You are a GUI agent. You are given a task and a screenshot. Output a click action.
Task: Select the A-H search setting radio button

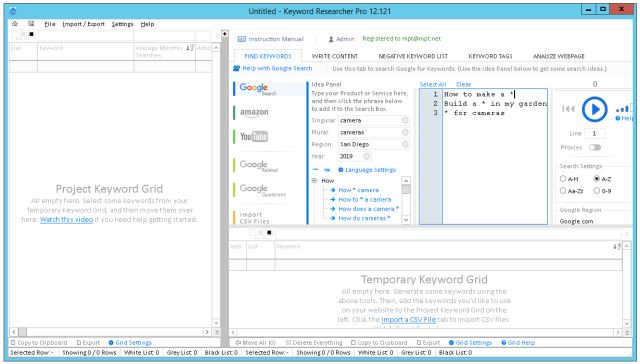click(563, 179)
